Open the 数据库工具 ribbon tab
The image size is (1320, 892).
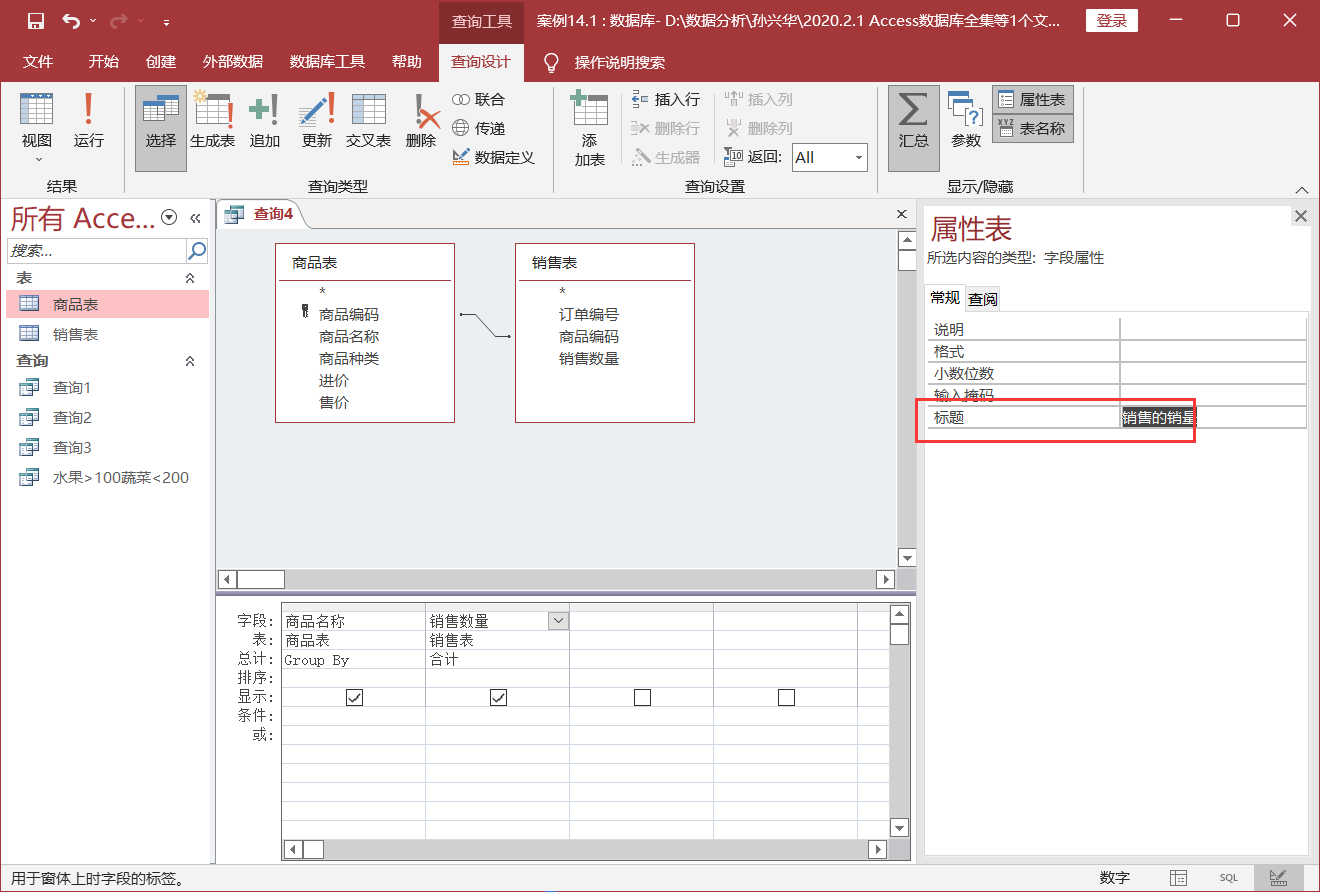[x=327, y=62]
